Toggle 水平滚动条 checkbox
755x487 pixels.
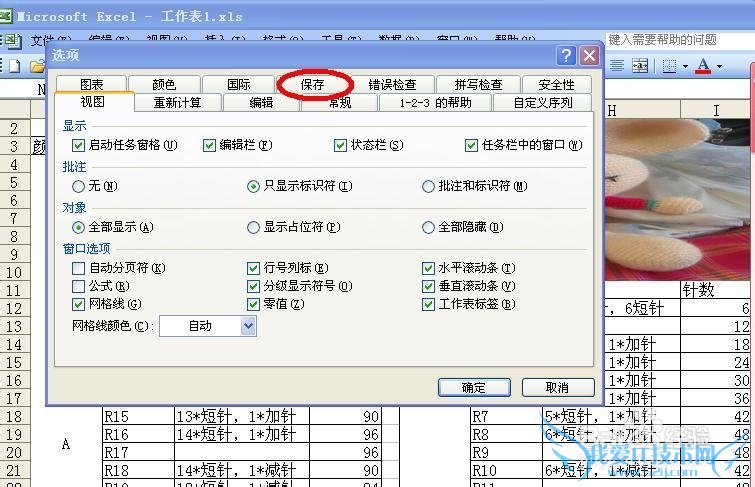[428, 268]
